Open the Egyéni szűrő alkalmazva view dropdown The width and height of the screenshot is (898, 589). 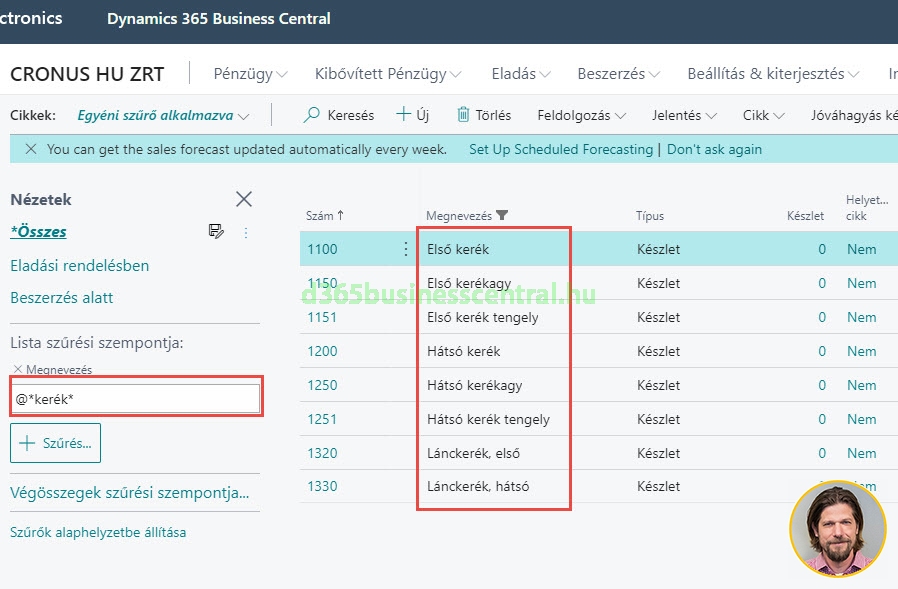(x=163, y=115)
